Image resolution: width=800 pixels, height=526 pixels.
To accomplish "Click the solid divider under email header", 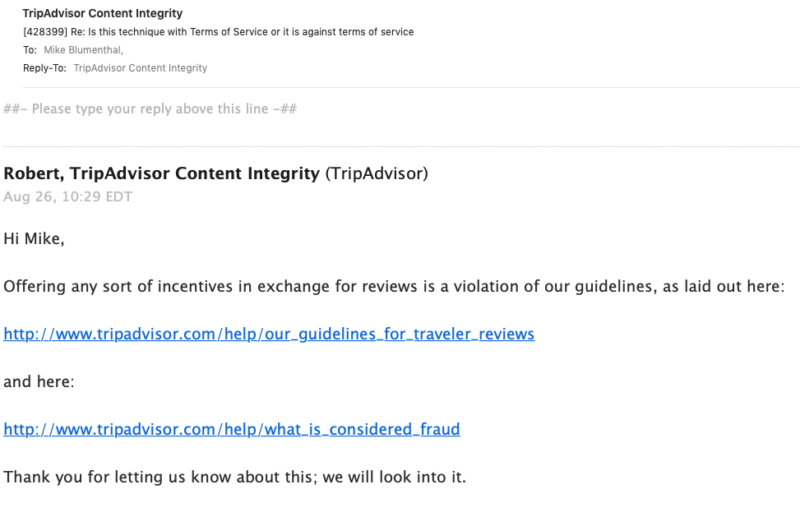I will coord(411,87).
